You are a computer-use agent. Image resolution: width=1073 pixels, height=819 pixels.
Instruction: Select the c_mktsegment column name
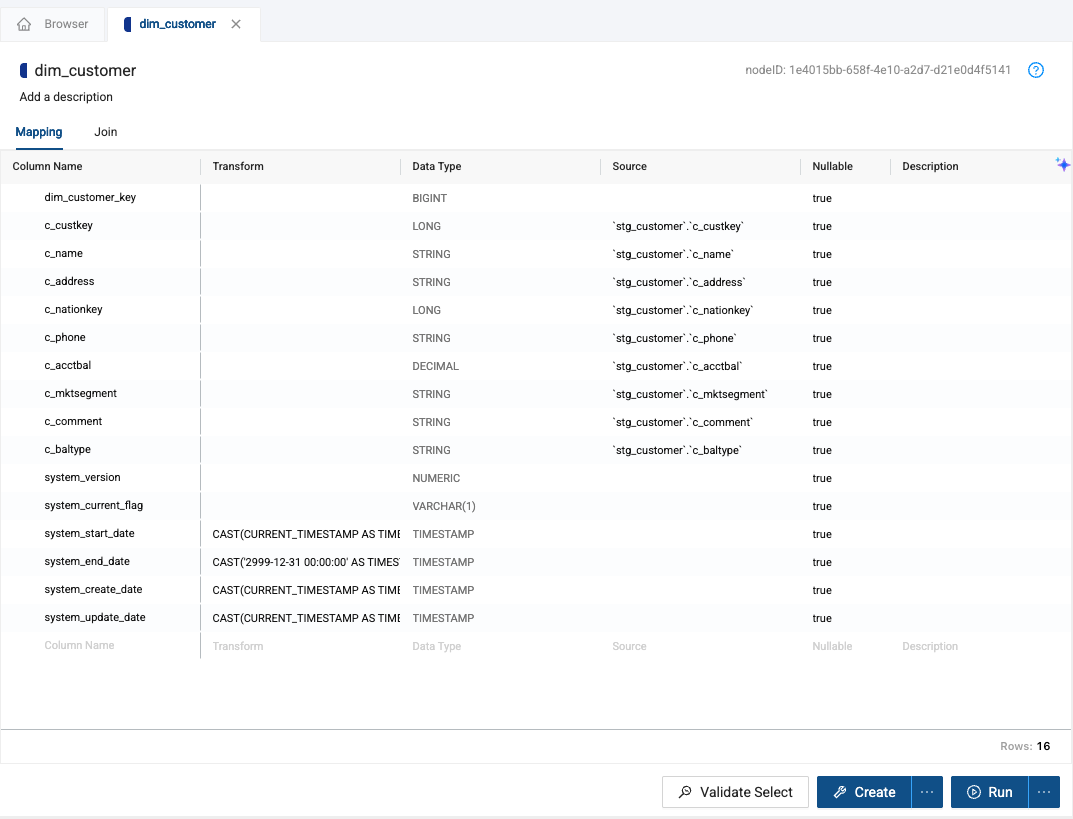pos(81,393)
